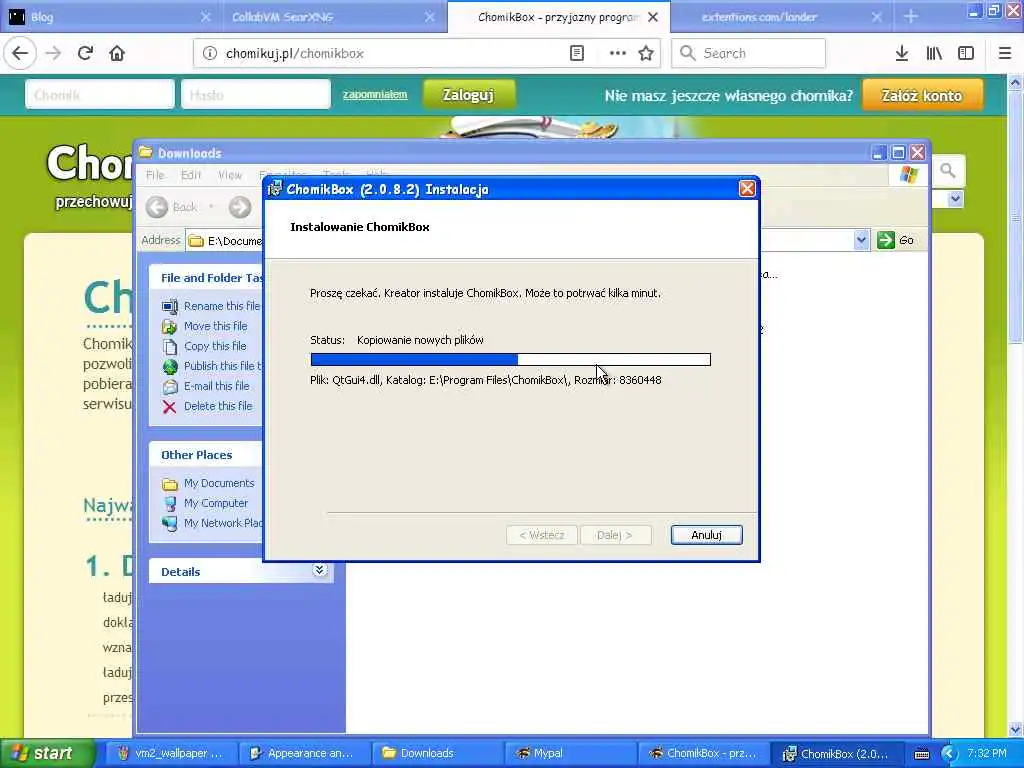
Task: Open the File menu in Downloads window
Action: tap(155, 175)
